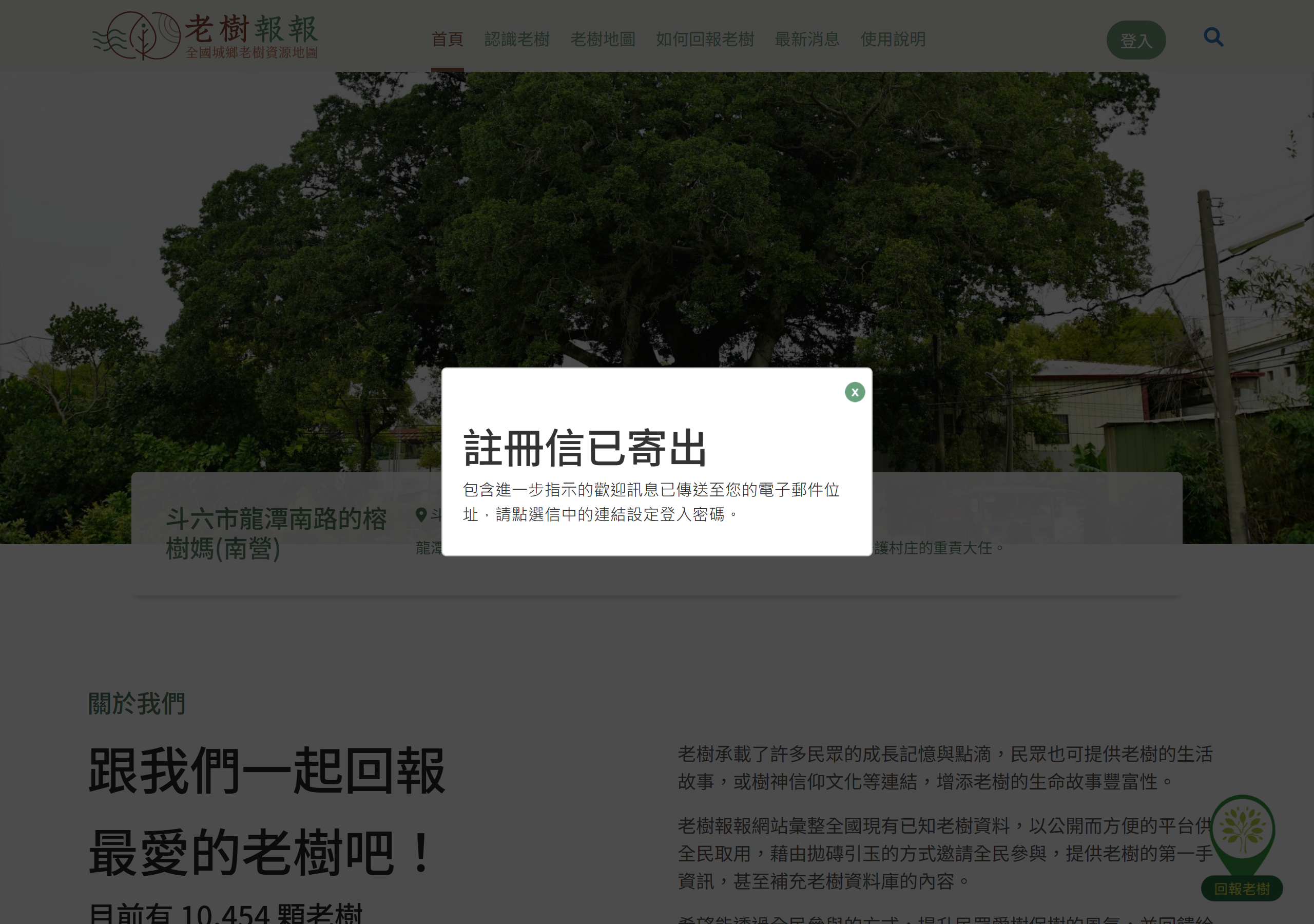1314x924 pixels.
Task: Click the floating 回報老樹 tree pin button
Action: coord(1242,848)
